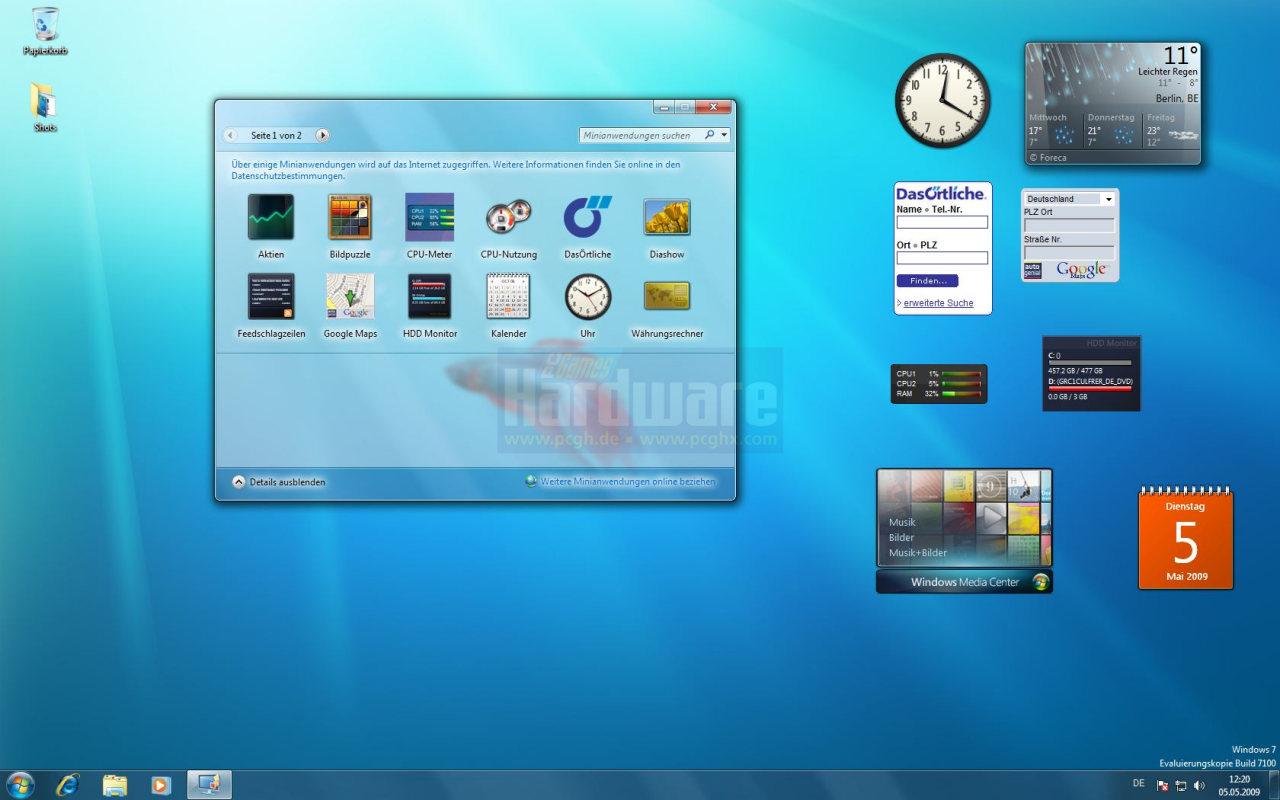1280x800 pixels.
Task: Select the Shots folder on desktop
Action: [45, 108]
